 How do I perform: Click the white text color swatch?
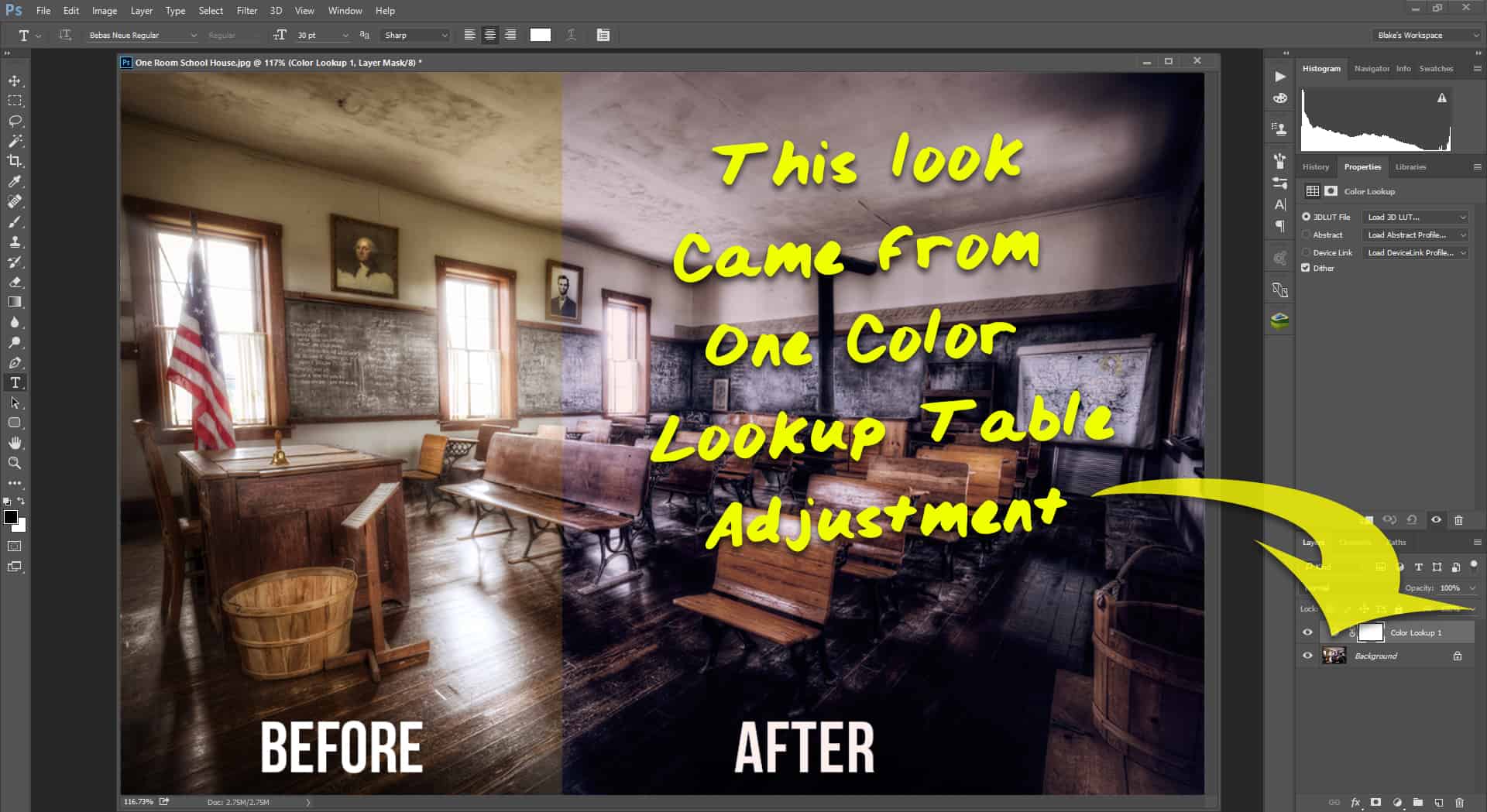540,35
